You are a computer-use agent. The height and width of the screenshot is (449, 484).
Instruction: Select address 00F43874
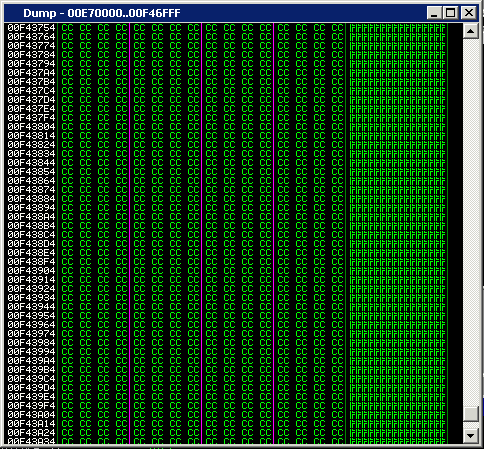[31, 190]
